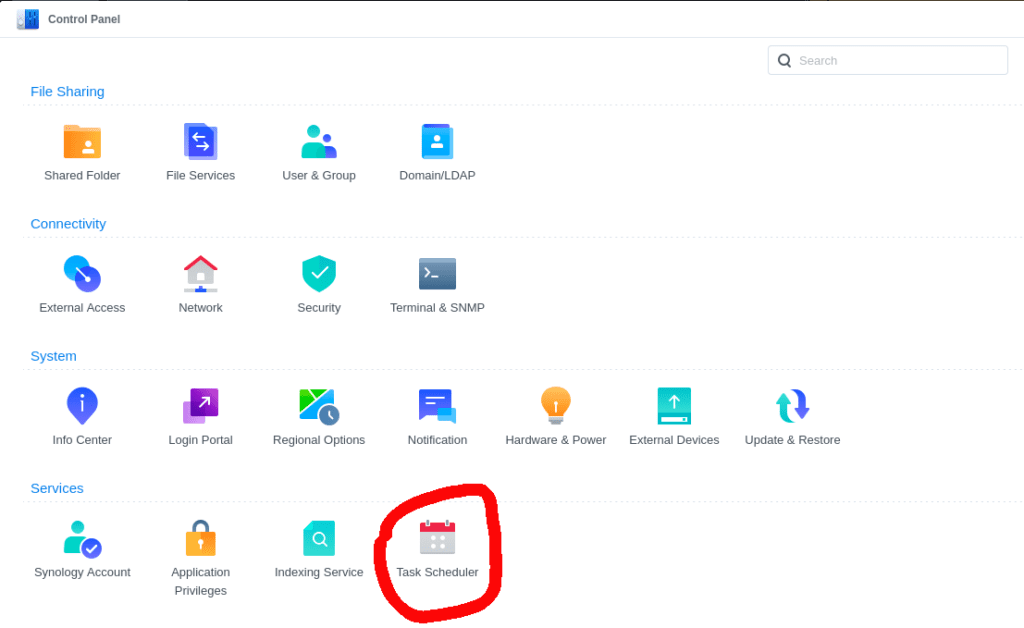The height and width of the screenshot is (628, 1024).
Task: Open the Notification icon
Action: (437, 406)
